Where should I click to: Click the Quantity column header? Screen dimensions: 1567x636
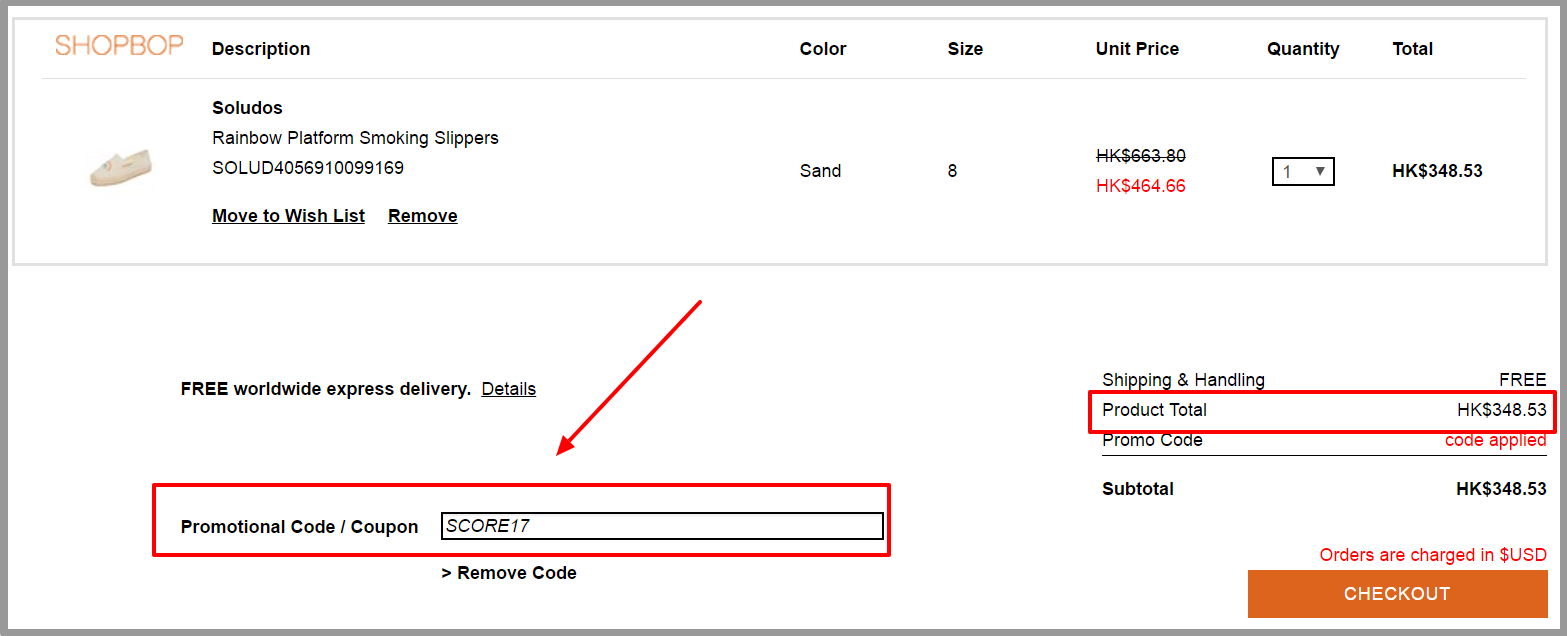click(1303, 49)
